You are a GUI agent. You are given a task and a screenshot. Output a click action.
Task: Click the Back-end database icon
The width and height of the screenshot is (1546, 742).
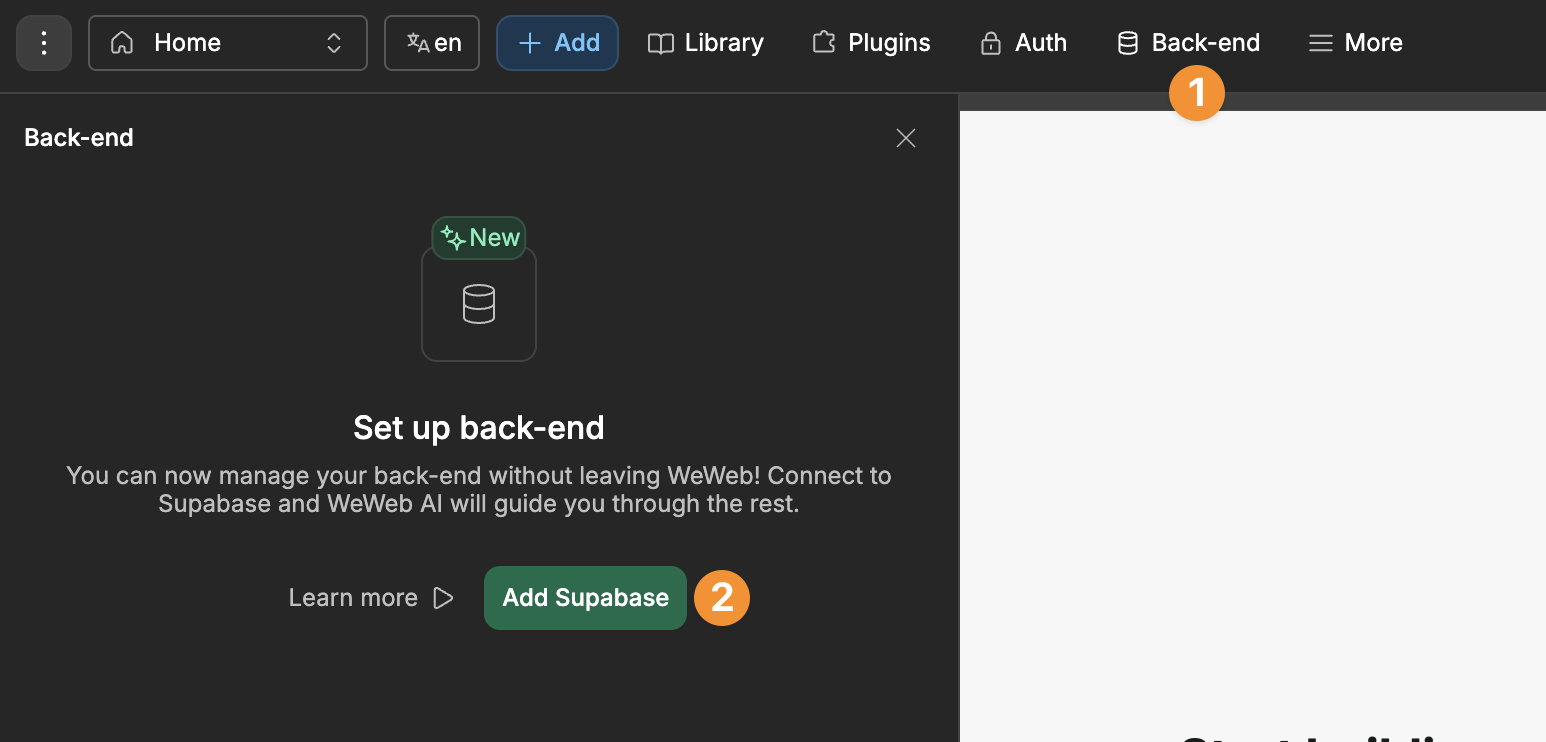(1128, 42)
